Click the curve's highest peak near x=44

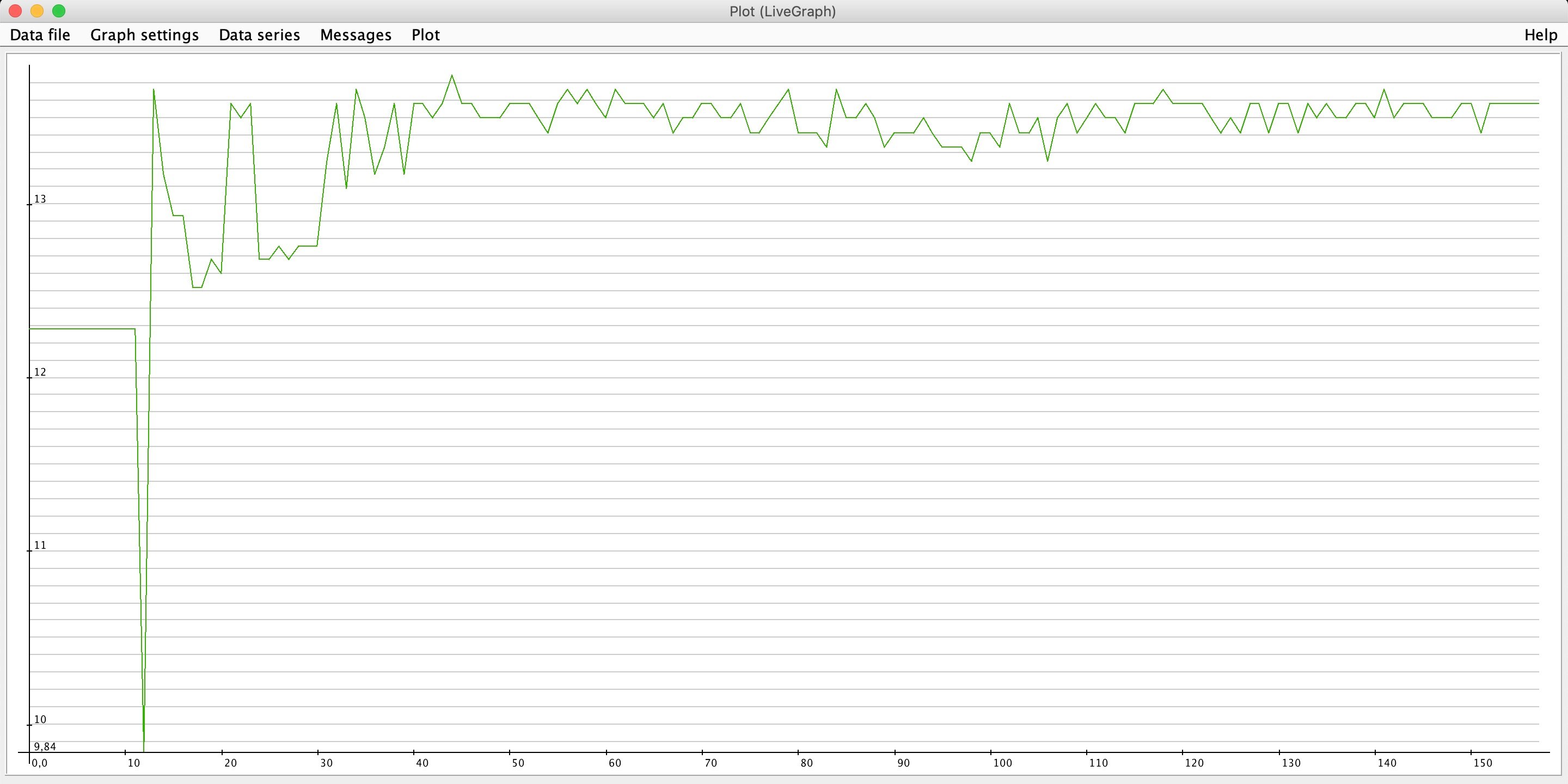pyautogui.click(x=452, y=76)
